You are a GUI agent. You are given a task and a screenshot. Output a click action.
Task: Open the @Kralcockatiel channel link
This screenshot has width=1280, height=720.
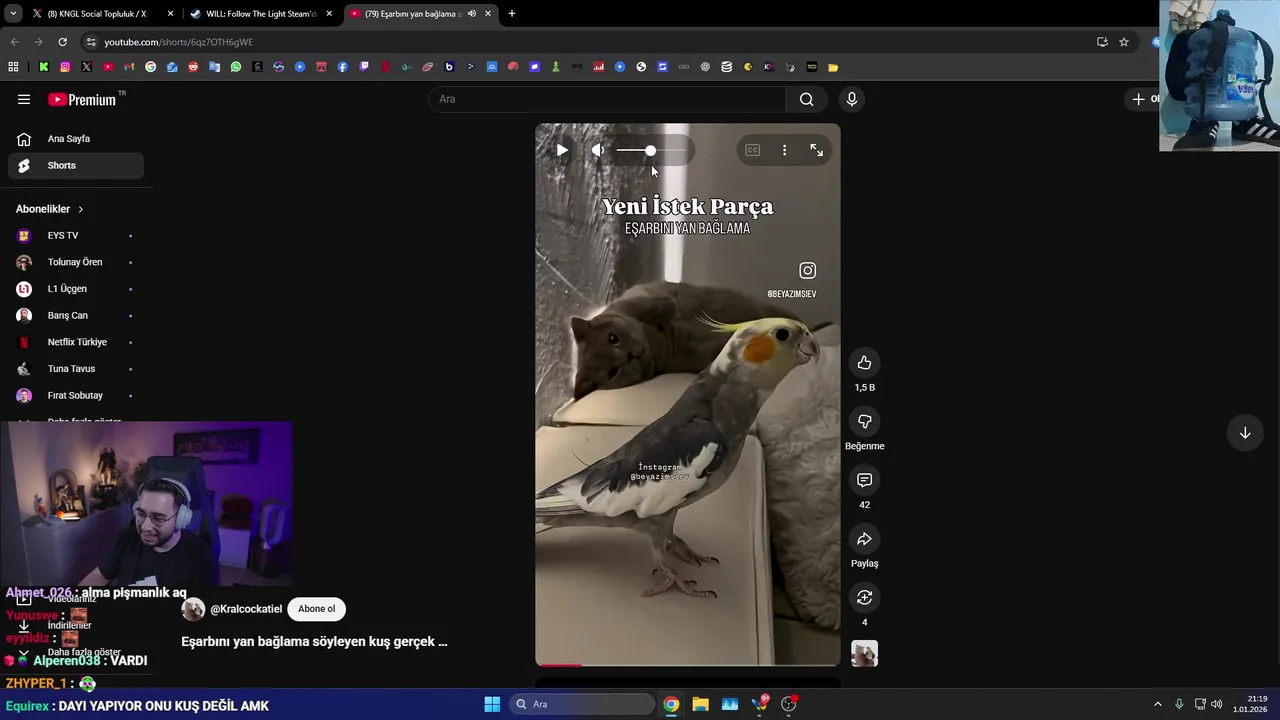coord(246,609)
